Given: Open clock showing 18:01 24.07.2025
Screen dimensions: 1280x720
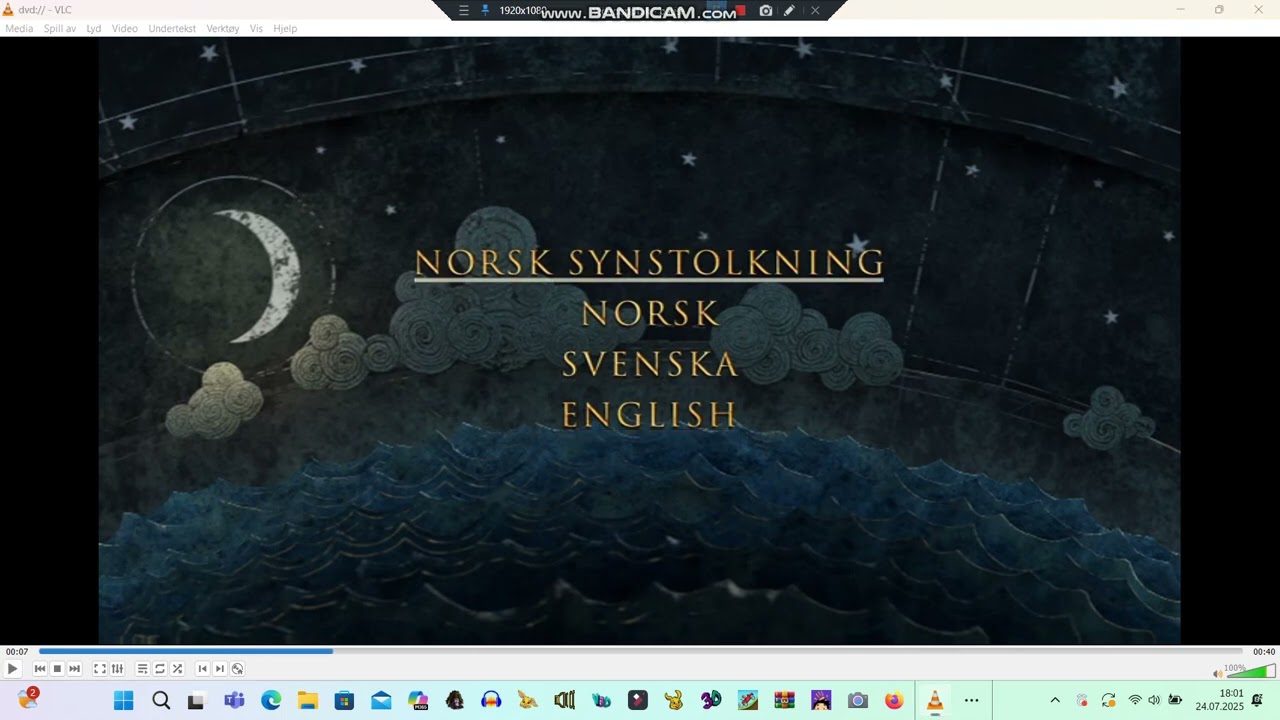Looking at the screenshot, I should (x=1219, y=700).
